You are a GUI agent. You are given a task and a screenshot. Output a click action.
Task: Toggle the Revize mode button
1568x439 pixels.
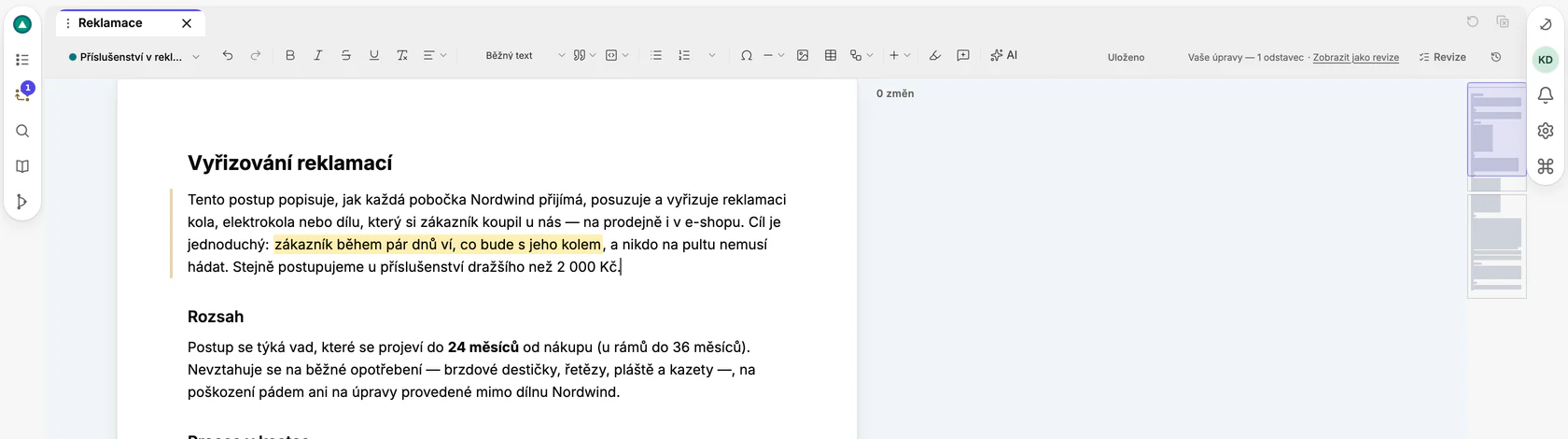[1442, 57]
